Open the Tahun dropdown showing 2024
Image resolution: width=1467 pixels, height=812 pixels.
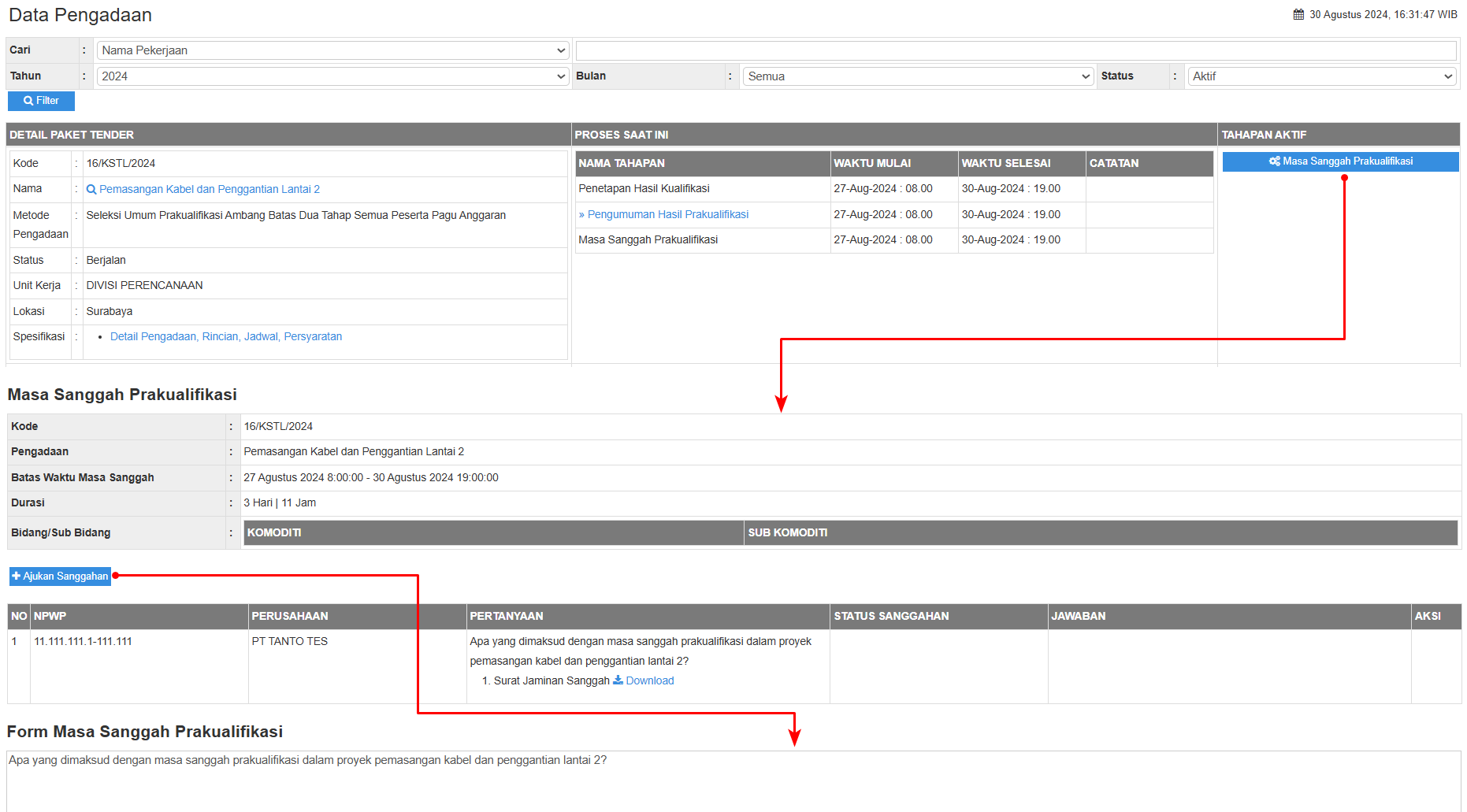pos(332,76)
